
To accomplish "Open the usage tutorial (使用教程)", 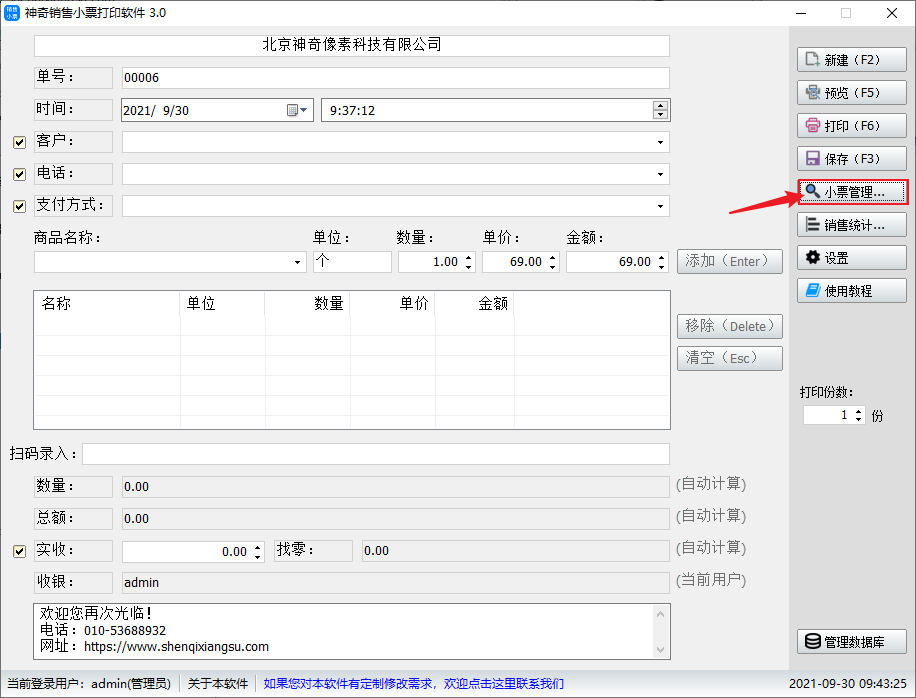I will tap(851, 291).
